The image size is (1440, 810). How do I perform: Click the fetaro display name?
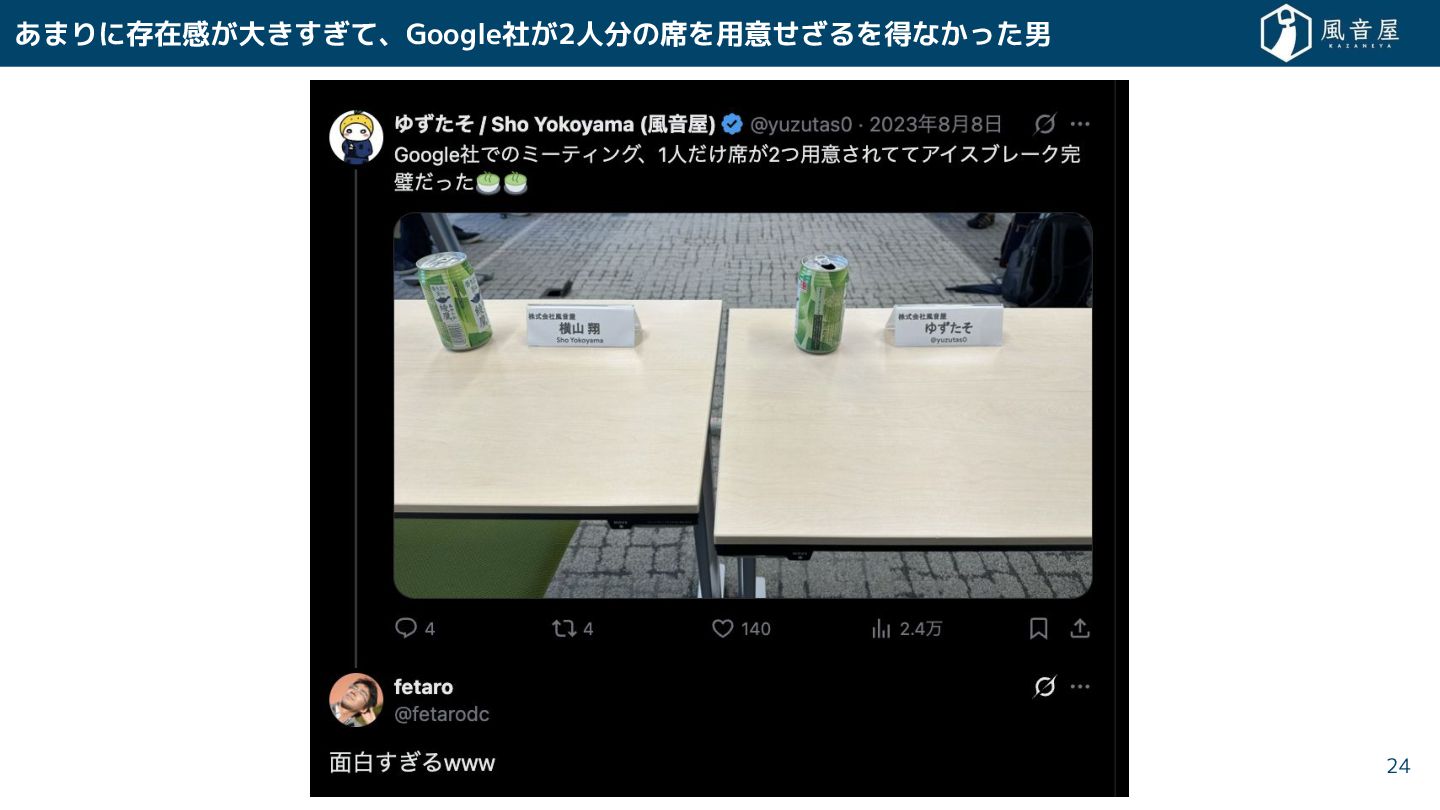[x=423, y=687]
